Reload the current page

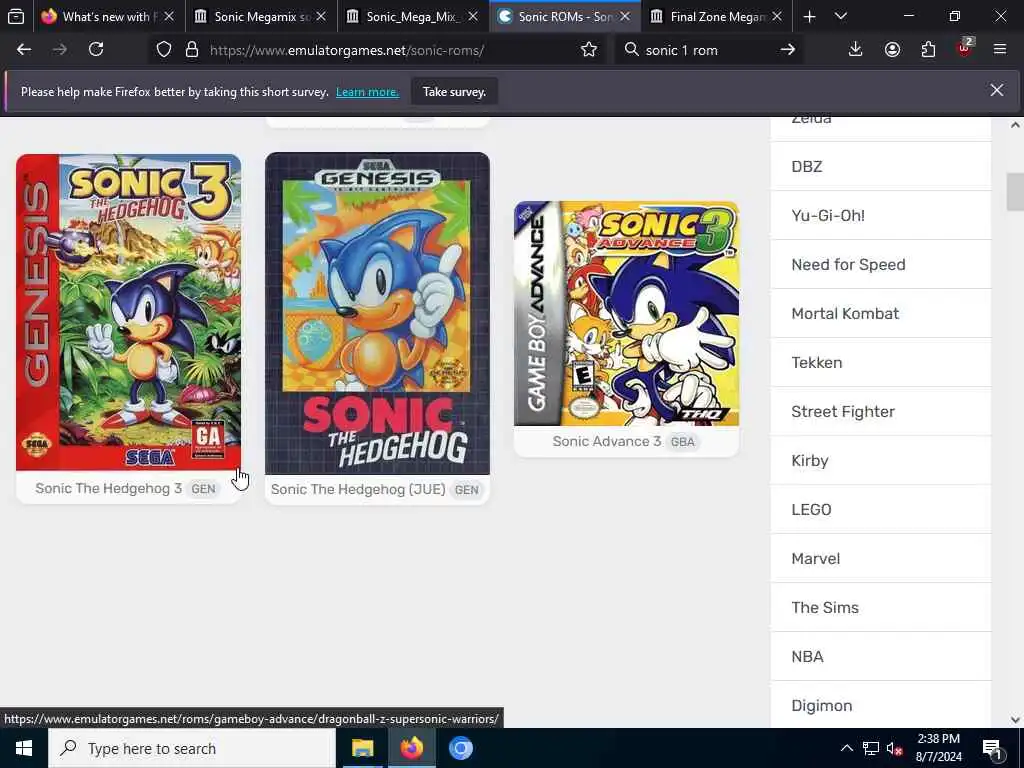(x=96, y=50)
